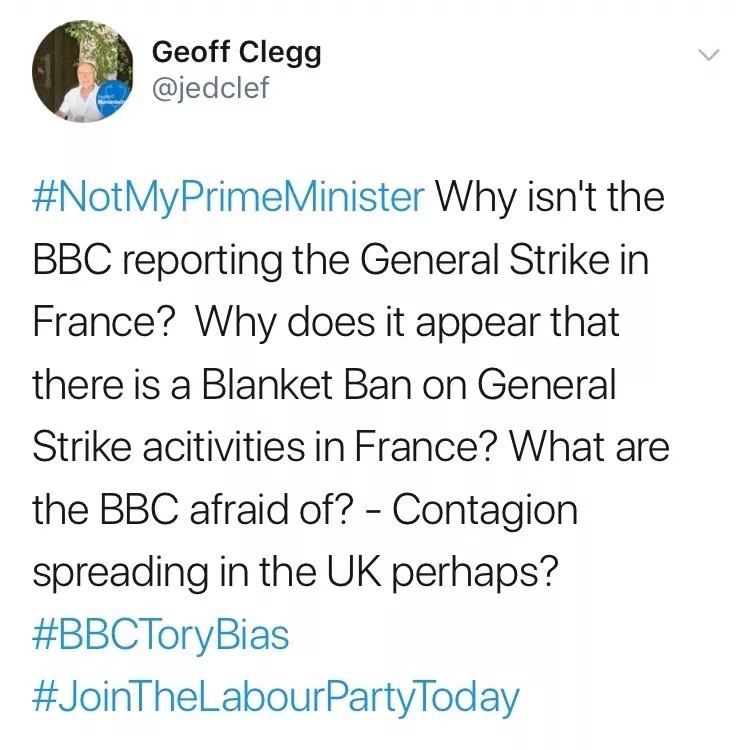Click the blue badge on the avatar
This screenshot has width=750, height=750.
click(113, 99)
